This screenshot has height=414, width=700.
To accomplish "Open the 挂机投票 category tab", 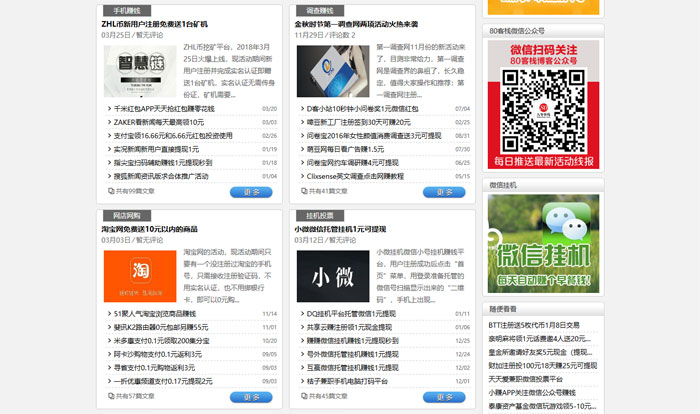I will [320, 216].
